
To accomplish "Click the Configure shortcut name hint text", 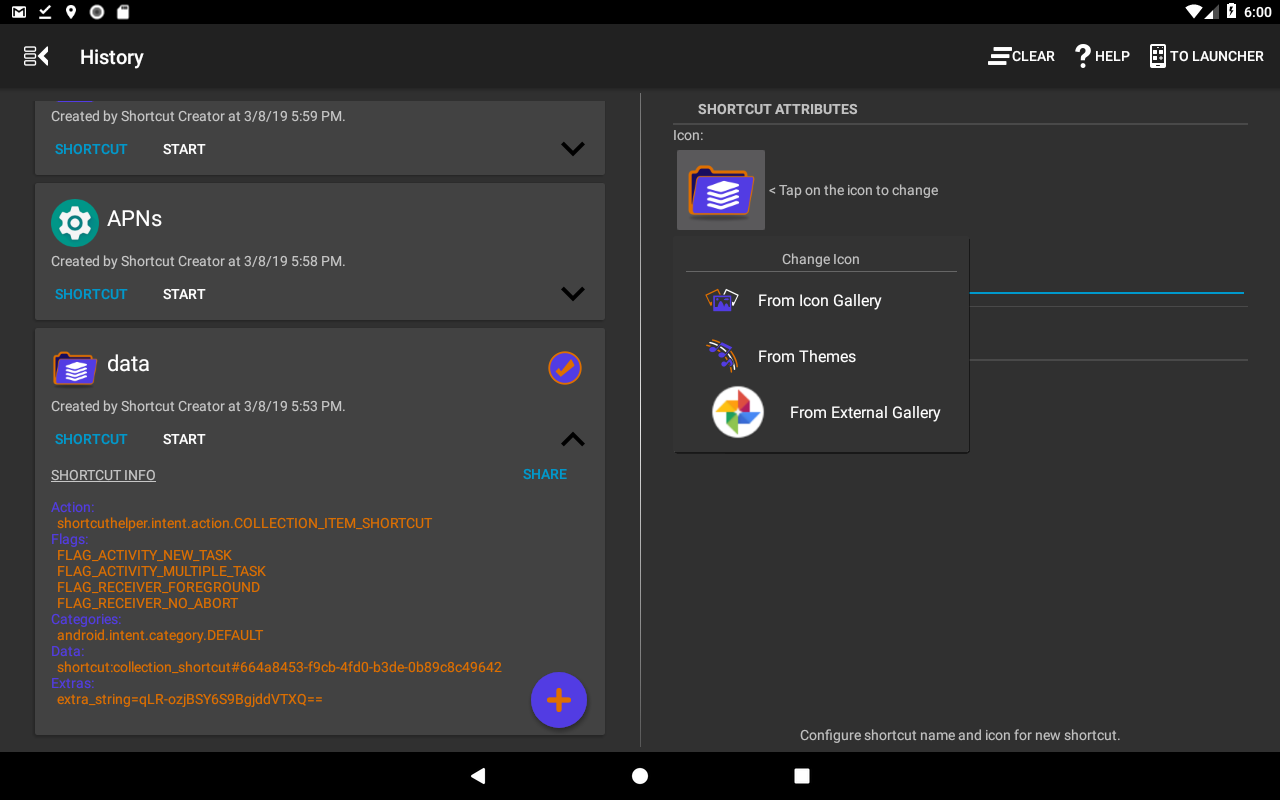I will [x=960, y=735].
